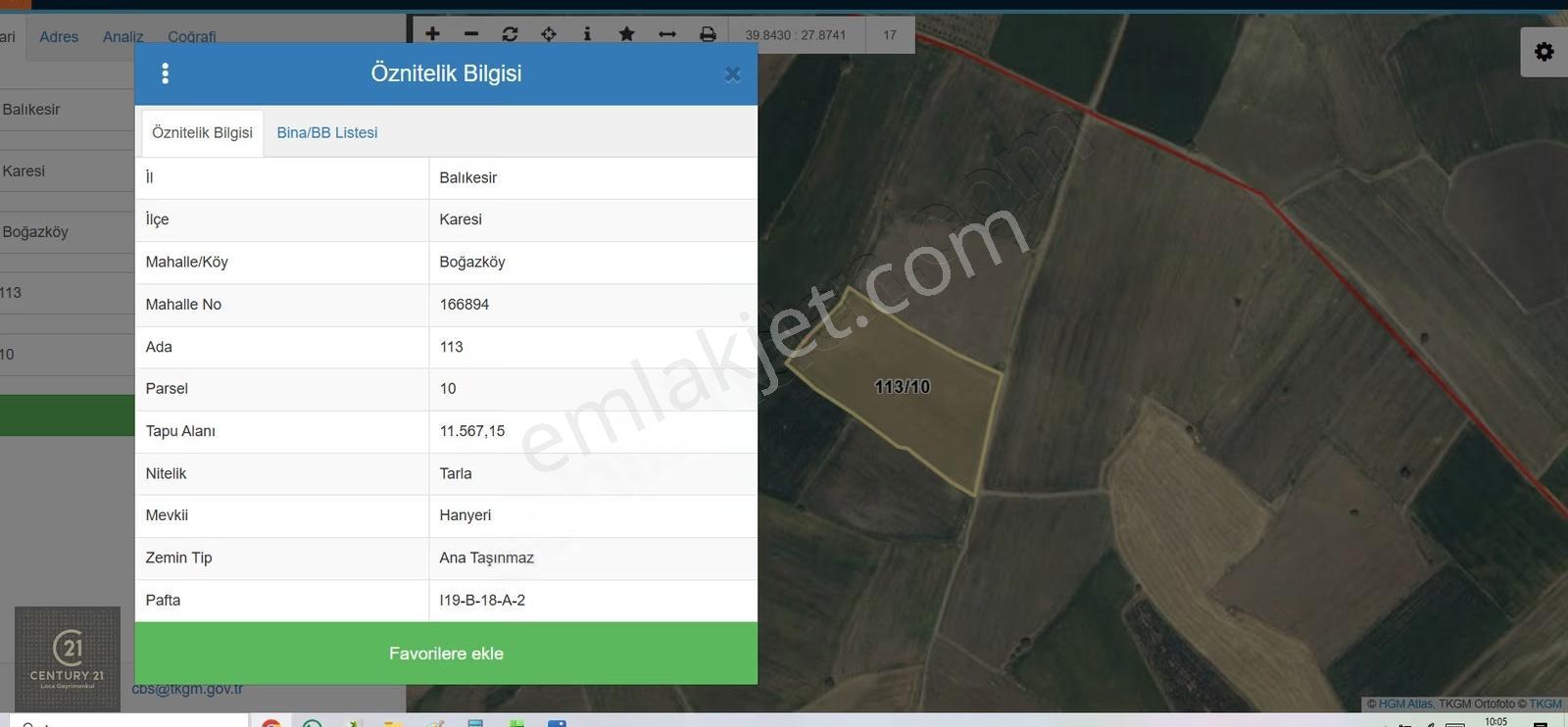
Task: Select the Nitelik value Tarla
Action: point(456,473)
